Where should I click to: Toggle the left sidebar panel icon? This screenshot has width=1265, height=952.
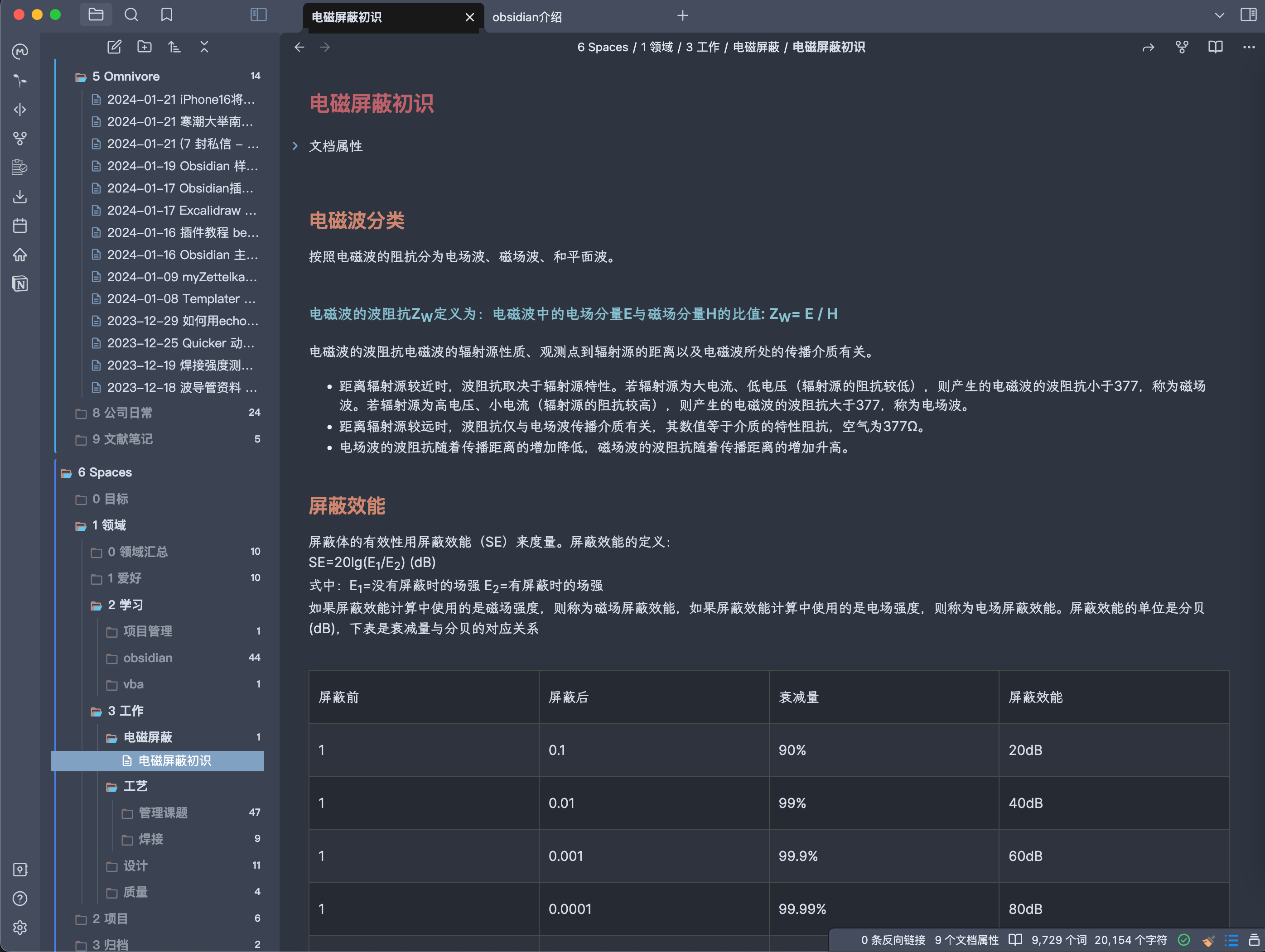tap(259, 15)
